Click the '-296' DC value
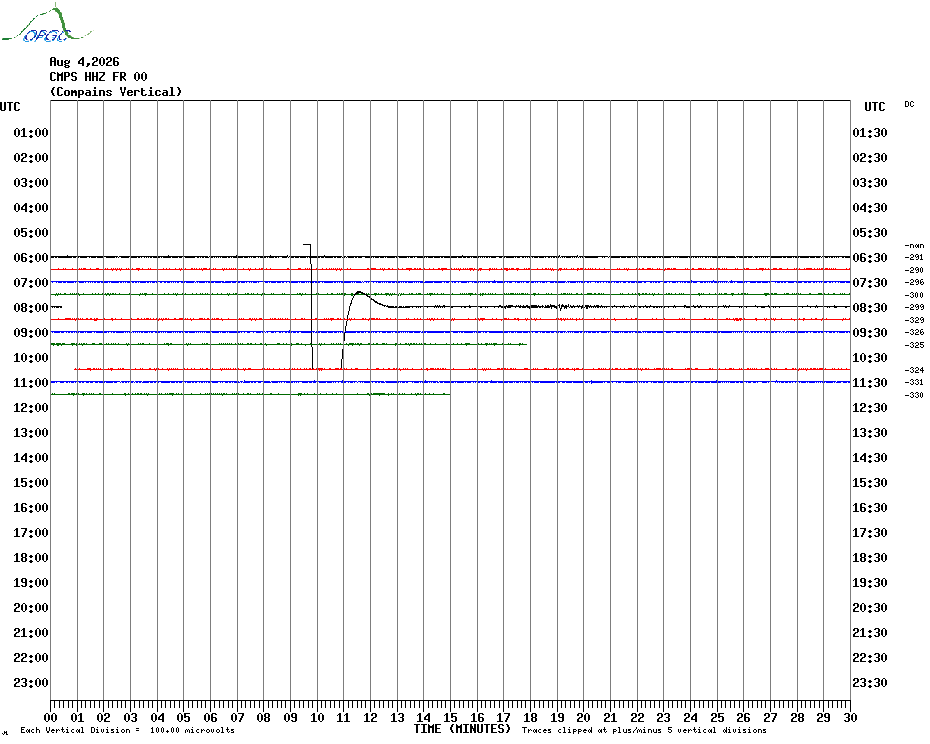This screenshot has width=930, height=744. [914, 282]
